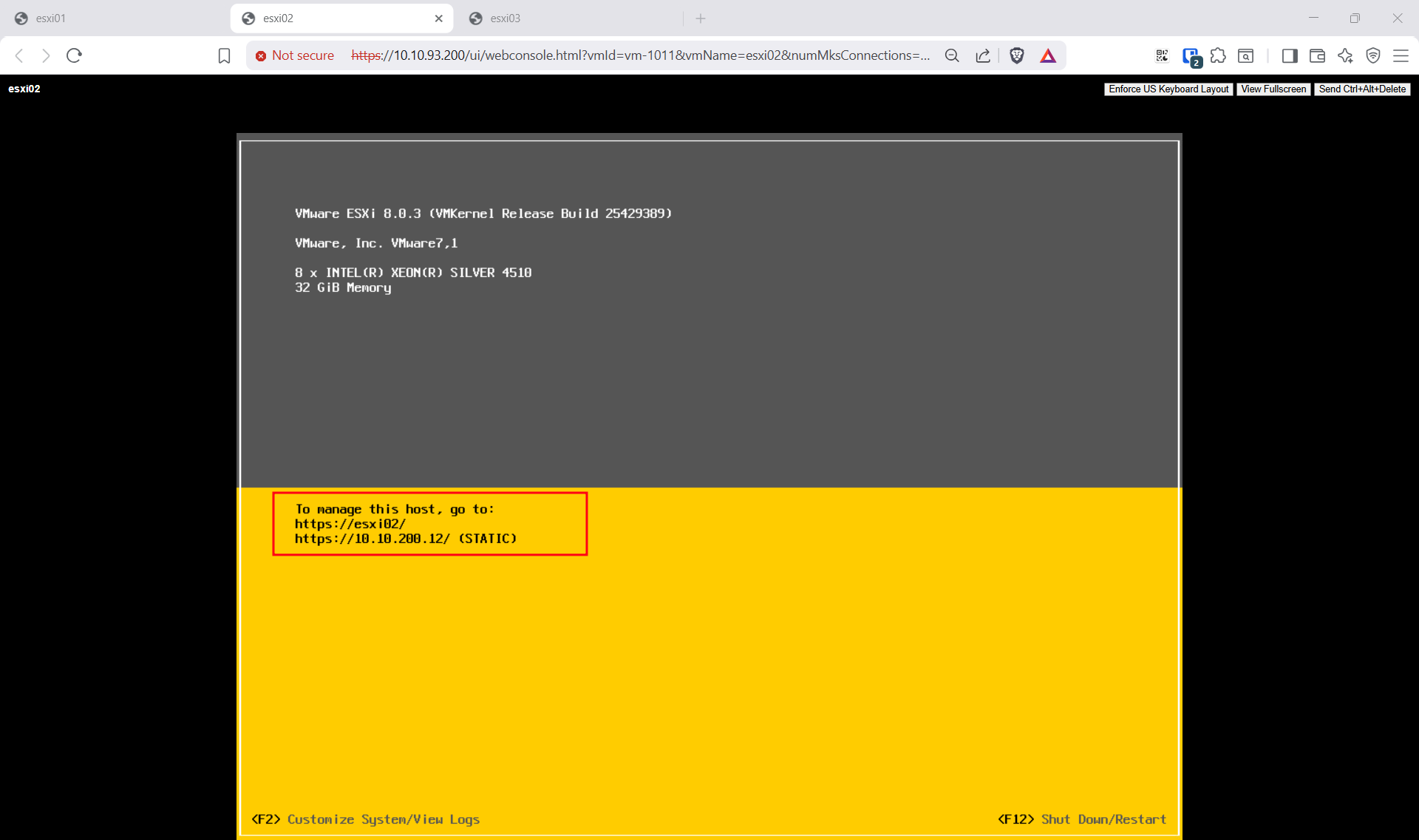Screen dimensions: 1419x840
Task: Open Brave Rewards triangle icon
Action: point(1048,55)
